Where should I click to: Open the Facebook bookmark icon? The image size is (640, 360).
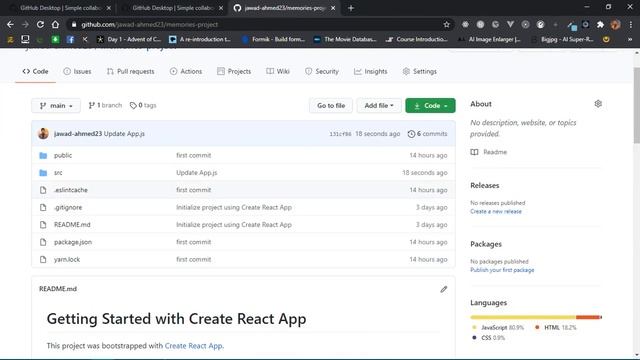pos(70,39)
